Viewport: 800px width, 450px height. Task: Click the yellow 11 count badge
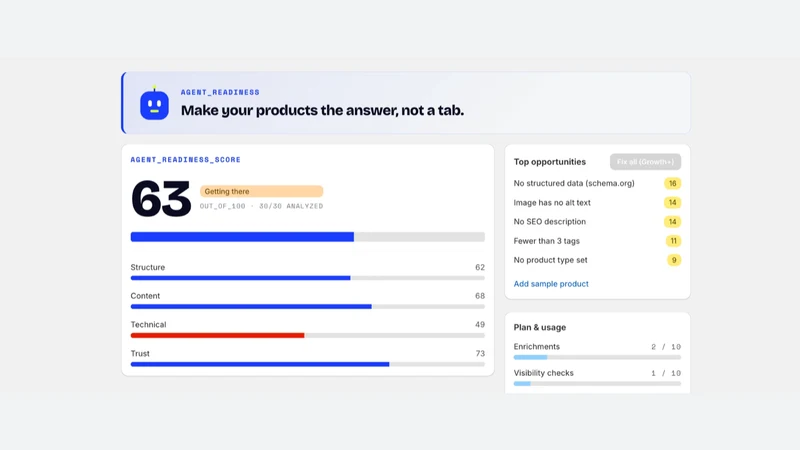(673, 241)
